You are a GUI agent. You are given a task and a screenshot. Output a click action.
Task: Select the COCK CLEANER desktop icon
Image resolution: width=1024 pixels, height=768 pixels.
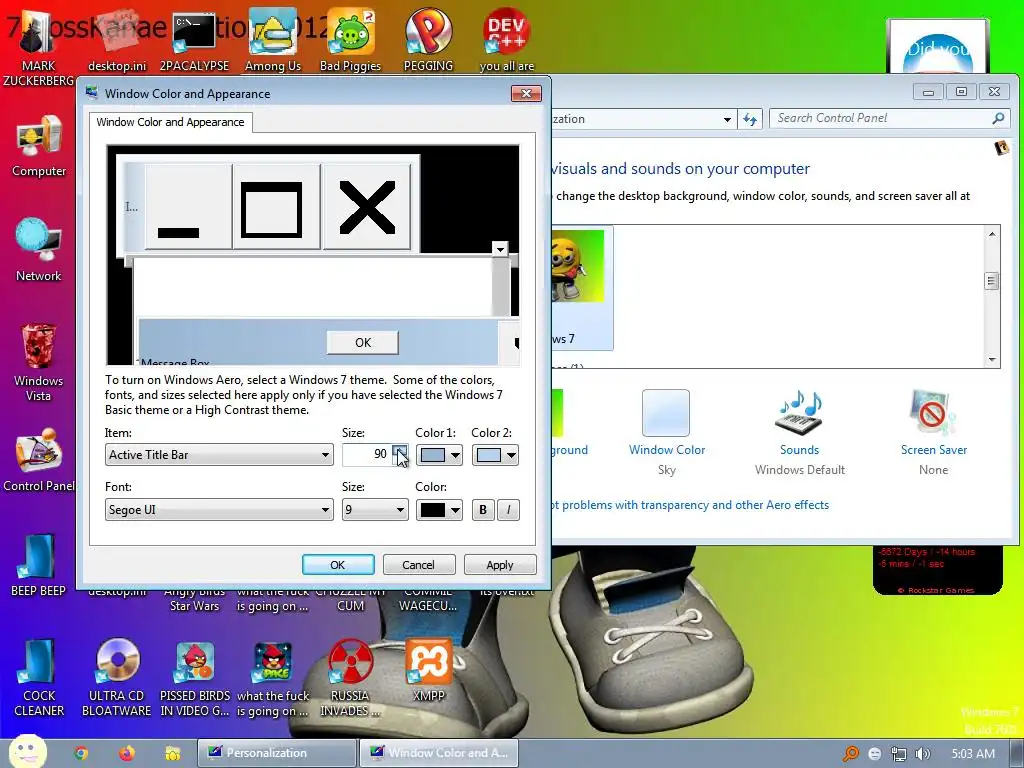[39, 678]
